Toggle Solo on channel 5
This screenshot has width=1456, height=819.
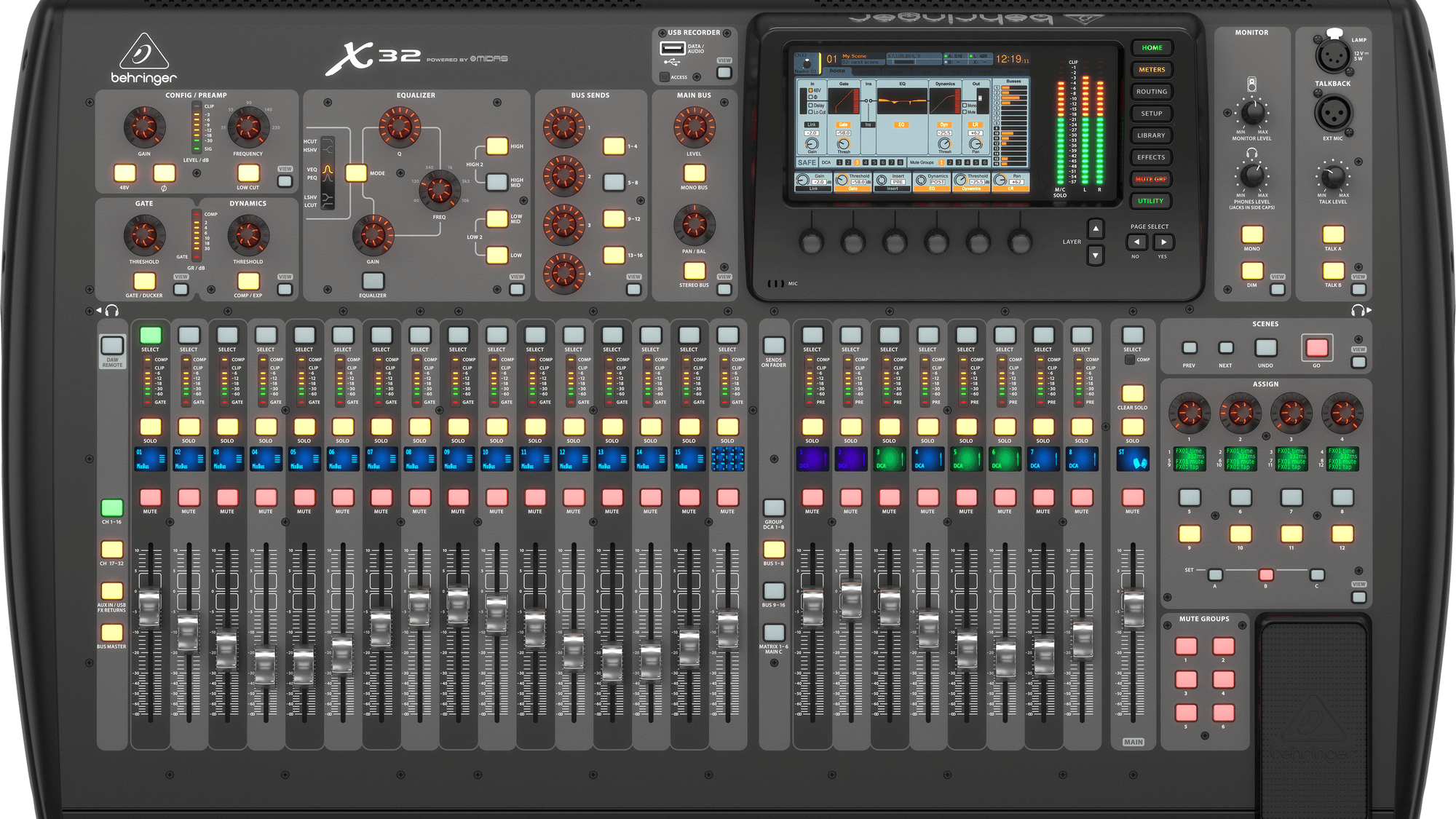[304, 427]
